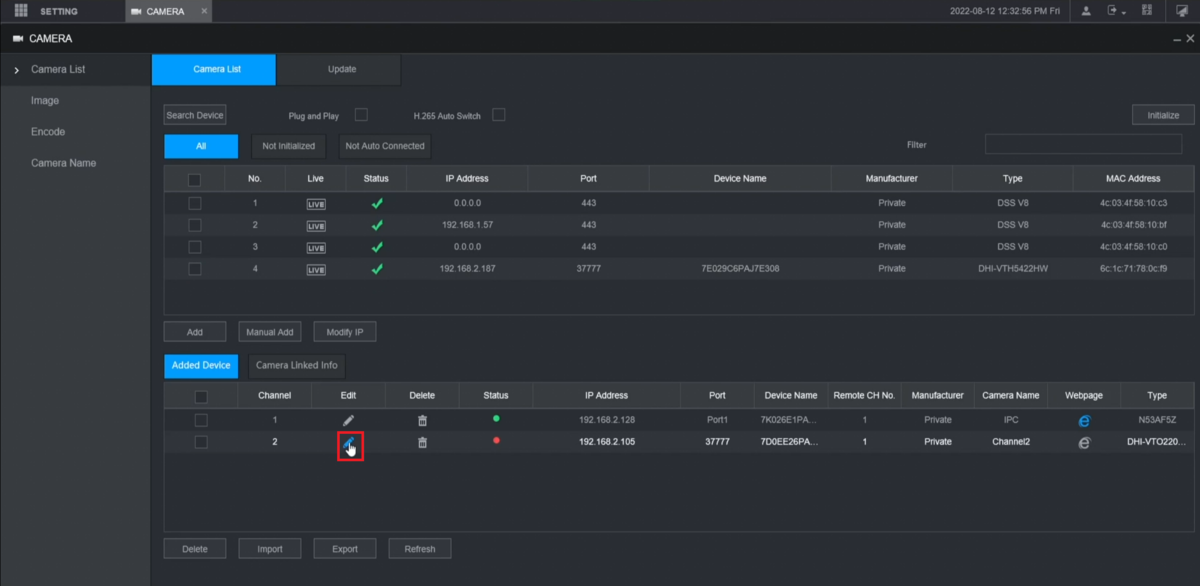Switch to the Update tab

click(341, 69)
